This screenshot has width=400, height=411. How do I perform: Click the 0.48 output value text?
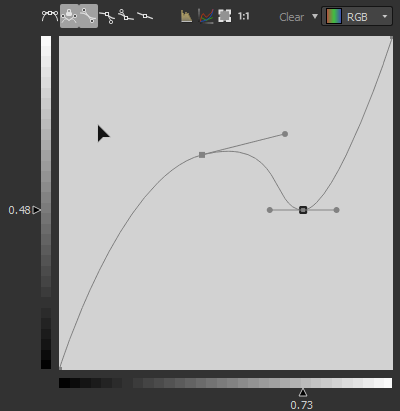[19, 210]
